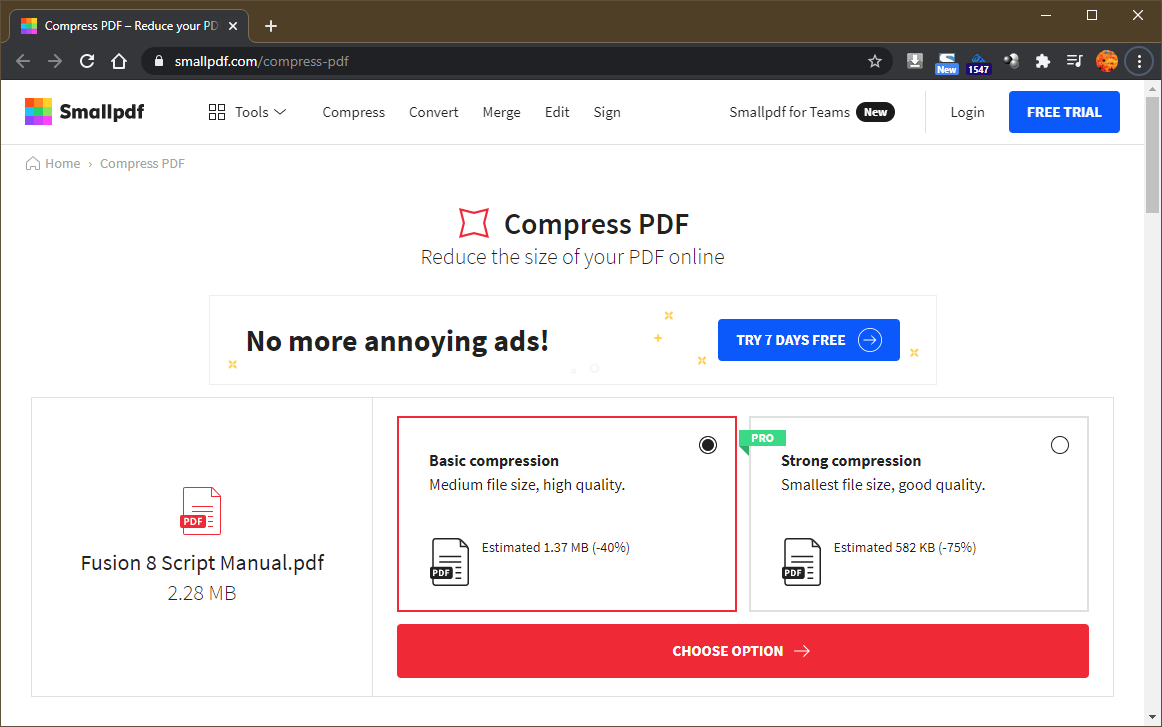The image size is (1162, 727).
Task: Click the Strong compression PDF file icon
Action: pos(802,562)
